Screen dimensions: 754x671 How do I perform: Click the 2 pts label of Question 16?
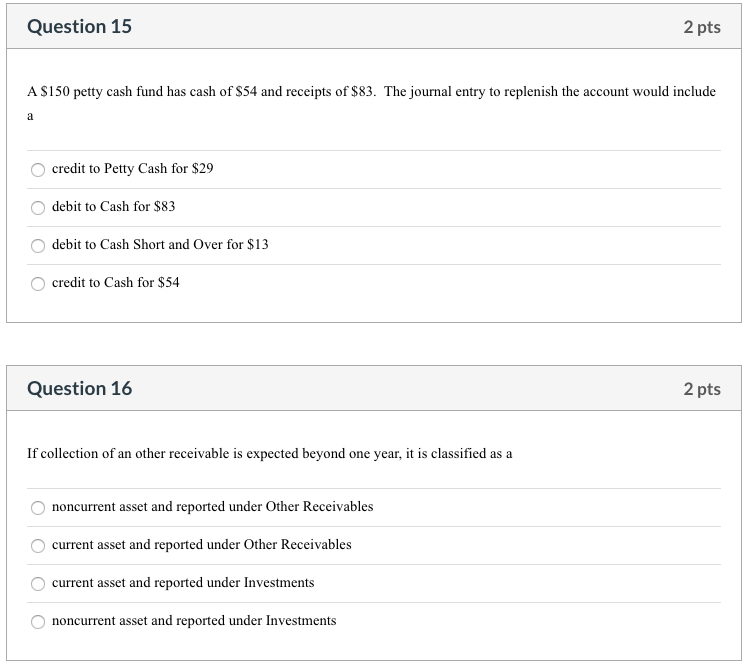click(702, 388)
